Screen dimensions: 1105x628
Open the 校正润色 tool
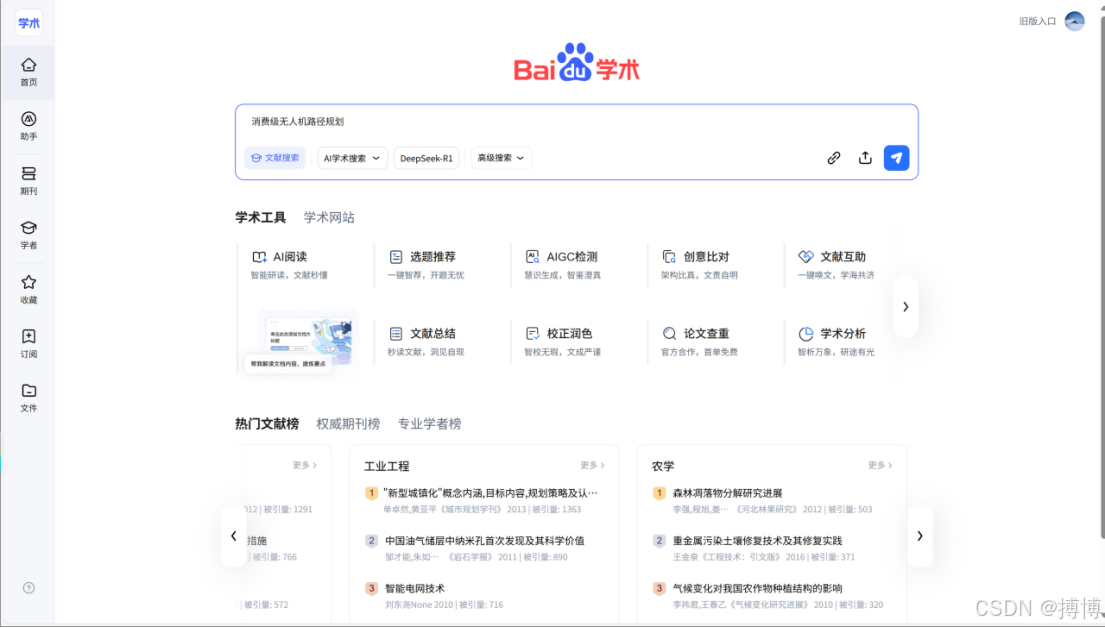click(x=563, y=341)
